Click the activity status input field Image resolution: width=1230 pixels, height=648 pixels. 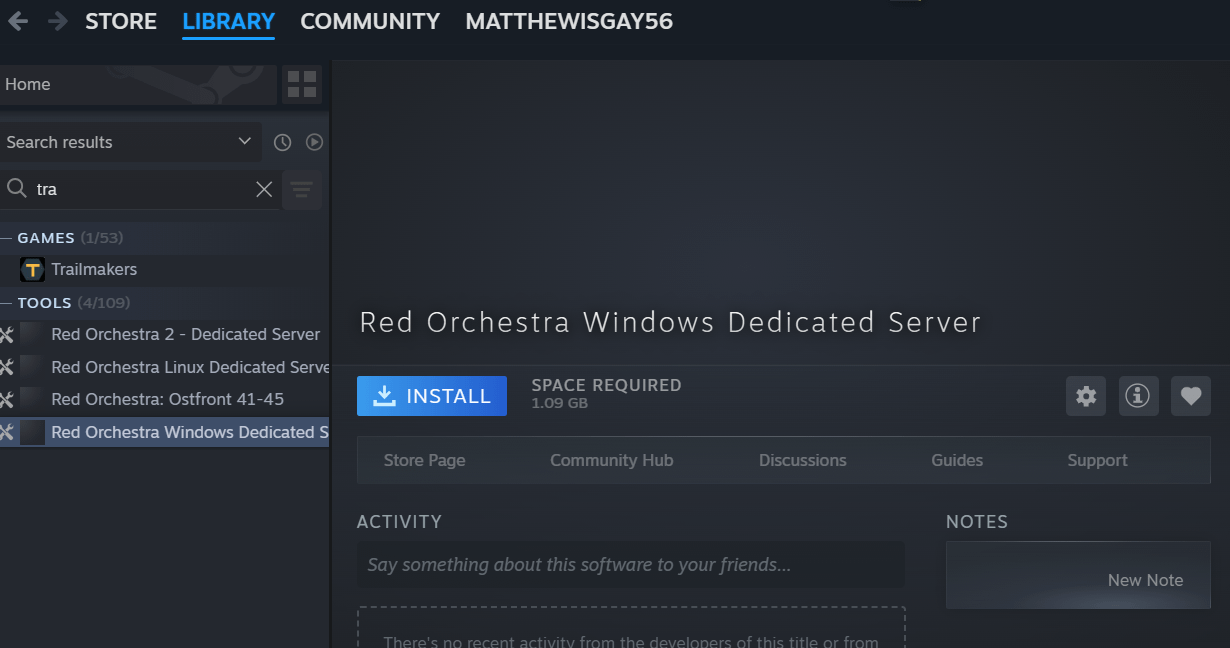pos(630,565)
